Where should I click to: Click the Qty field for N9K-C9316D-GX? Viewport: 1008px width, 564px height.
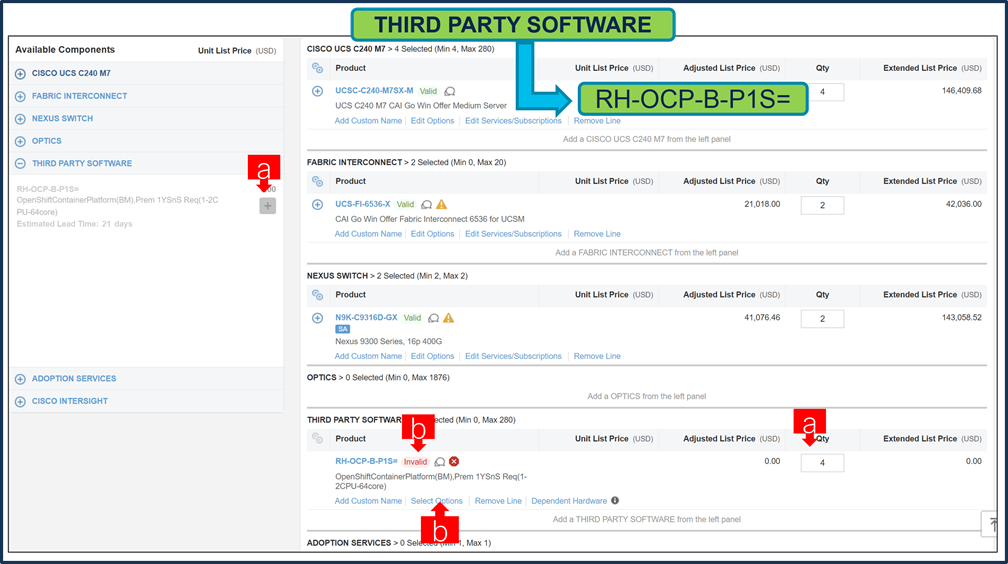(x=822, y=319)
